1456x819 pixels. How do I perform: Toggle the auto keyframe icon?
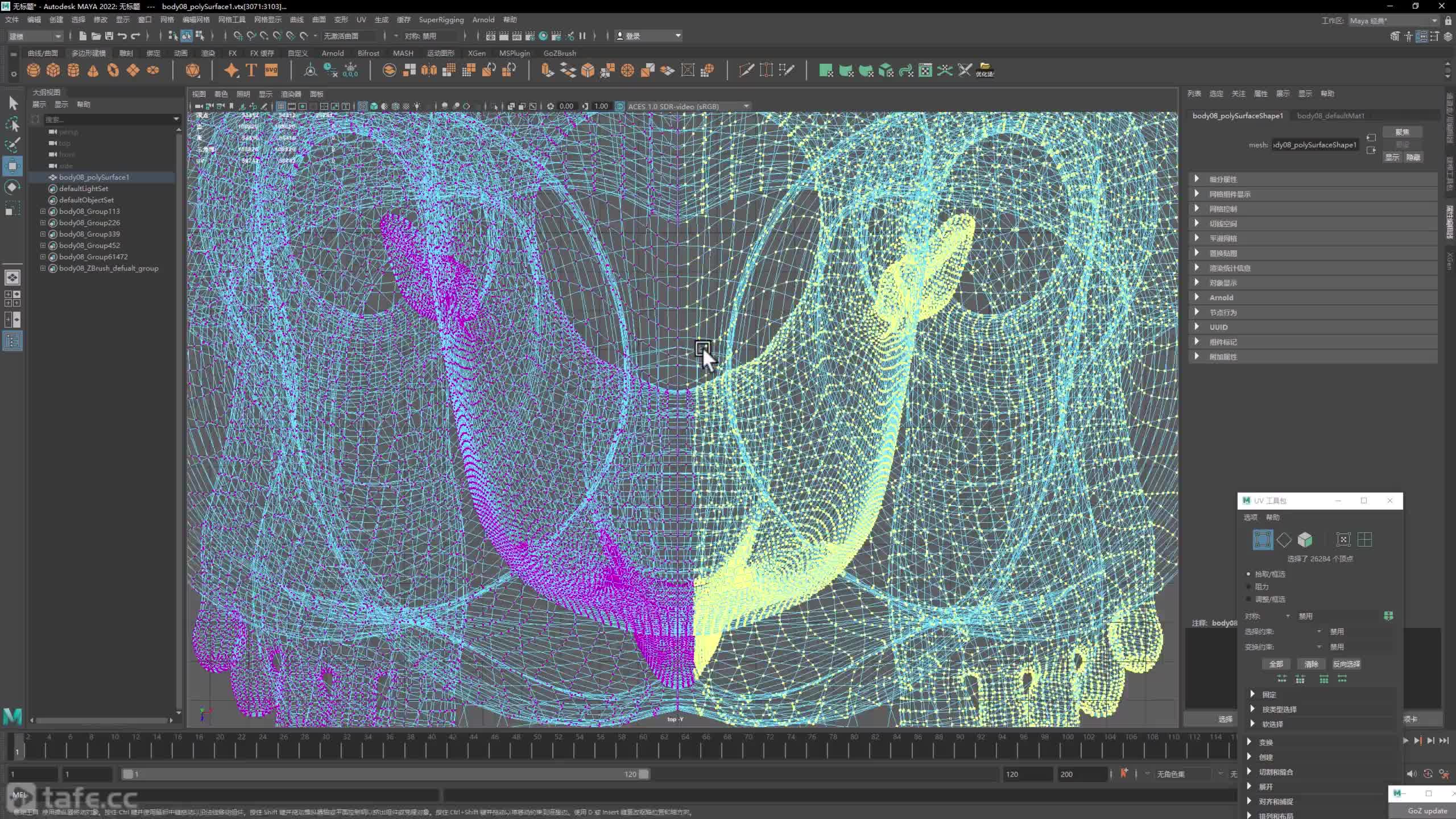tap(1428, 774)
